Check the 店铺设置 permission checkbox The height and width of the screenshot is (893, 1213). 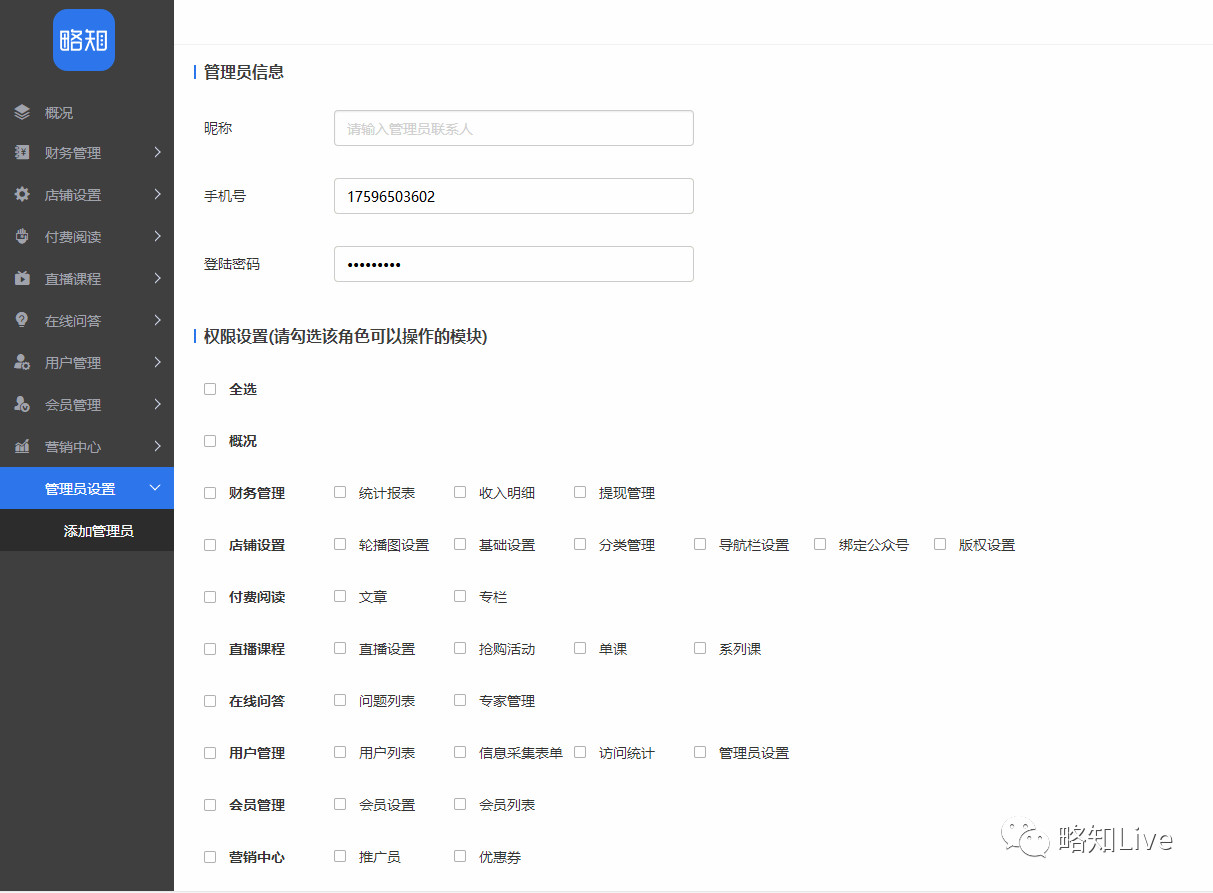coord(210,544)
